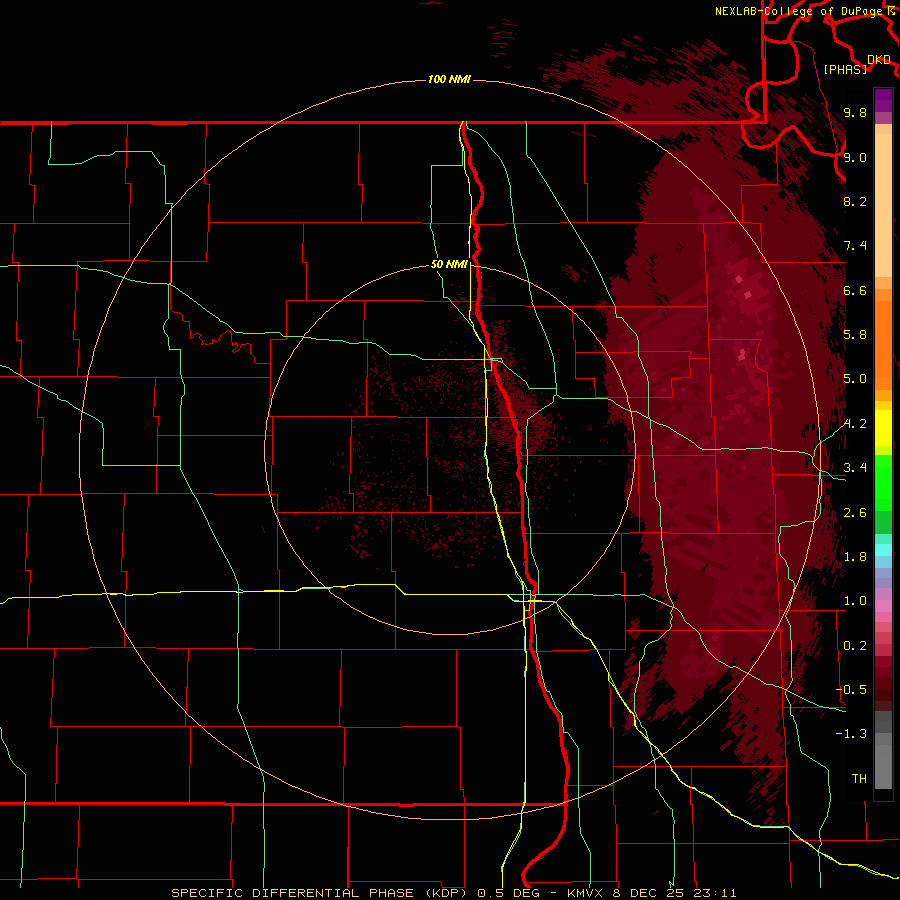Click the "TH" threshold label on legend
900x900 pixels.
(859, 779)
